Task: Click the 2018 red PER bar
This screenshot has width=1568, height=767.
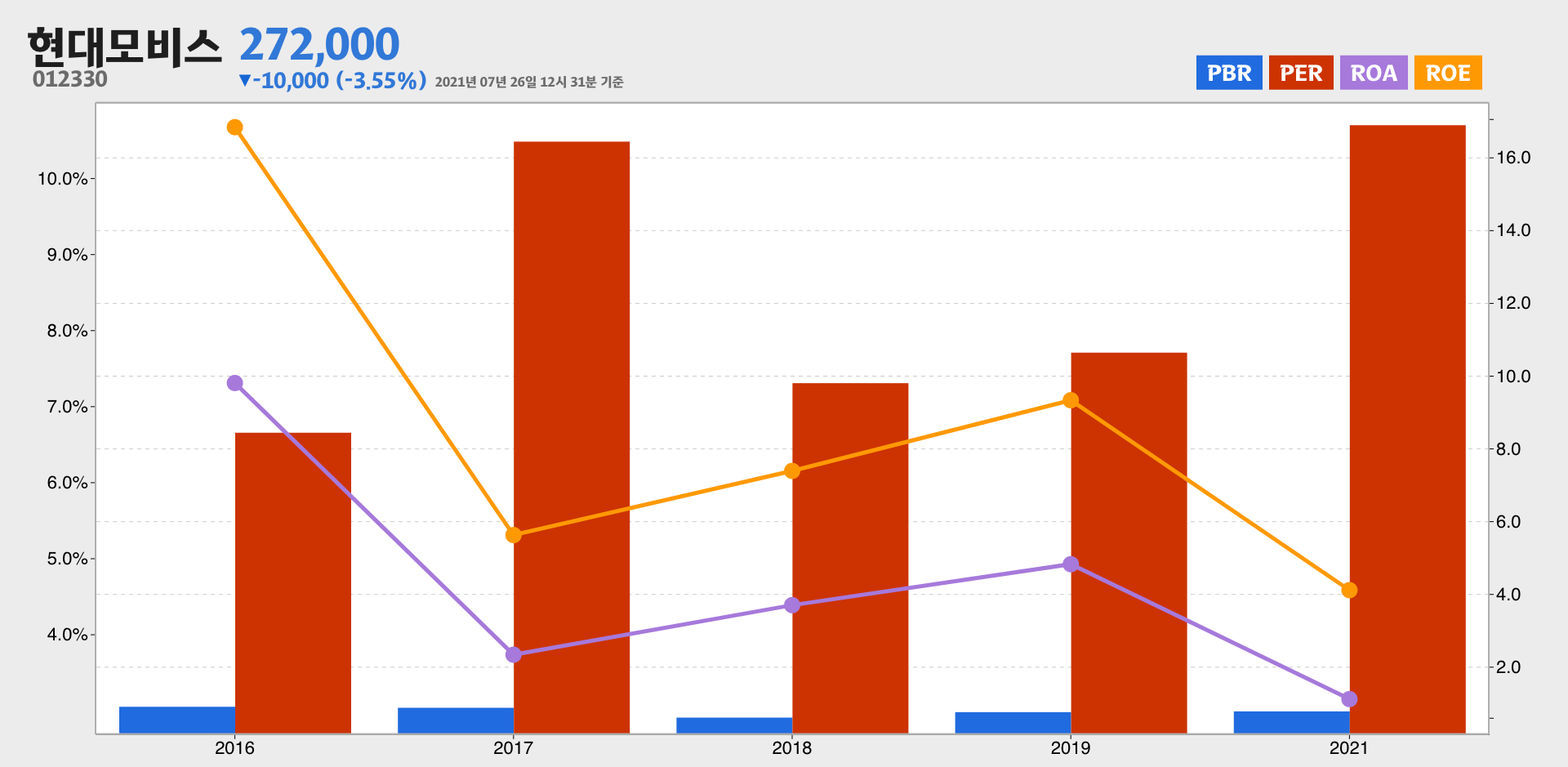Action: tap(850, 558)
